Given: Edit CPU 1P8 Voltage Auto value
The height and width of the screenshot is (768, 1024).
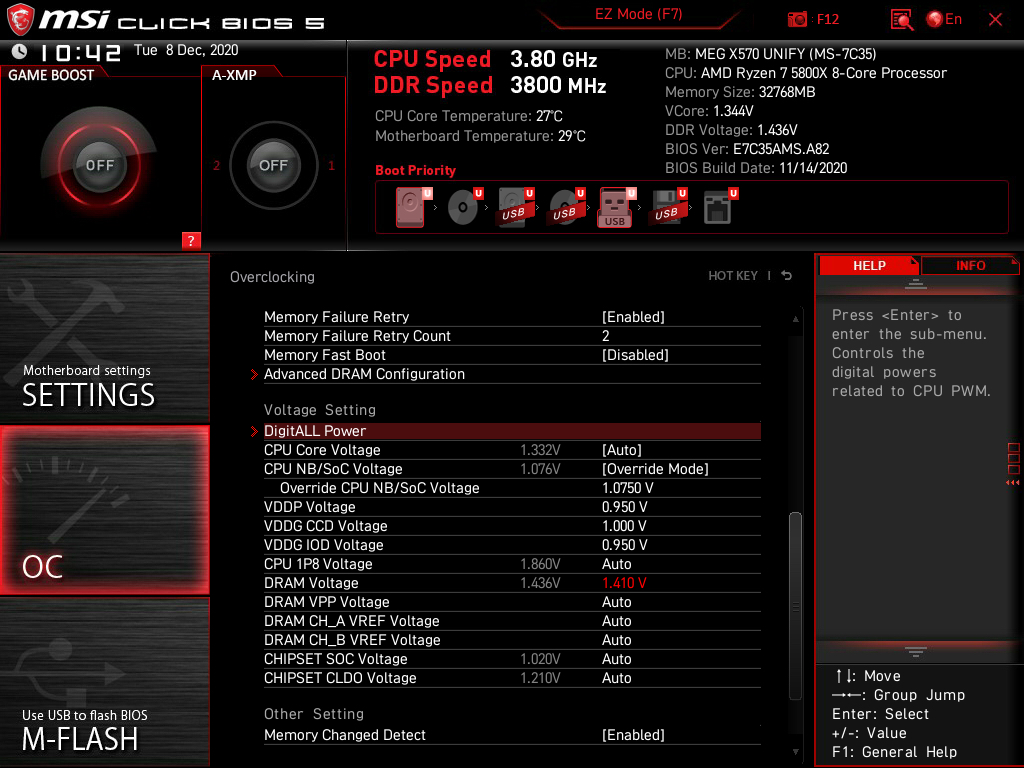Looking at the screenshot, I should point(616,564).
